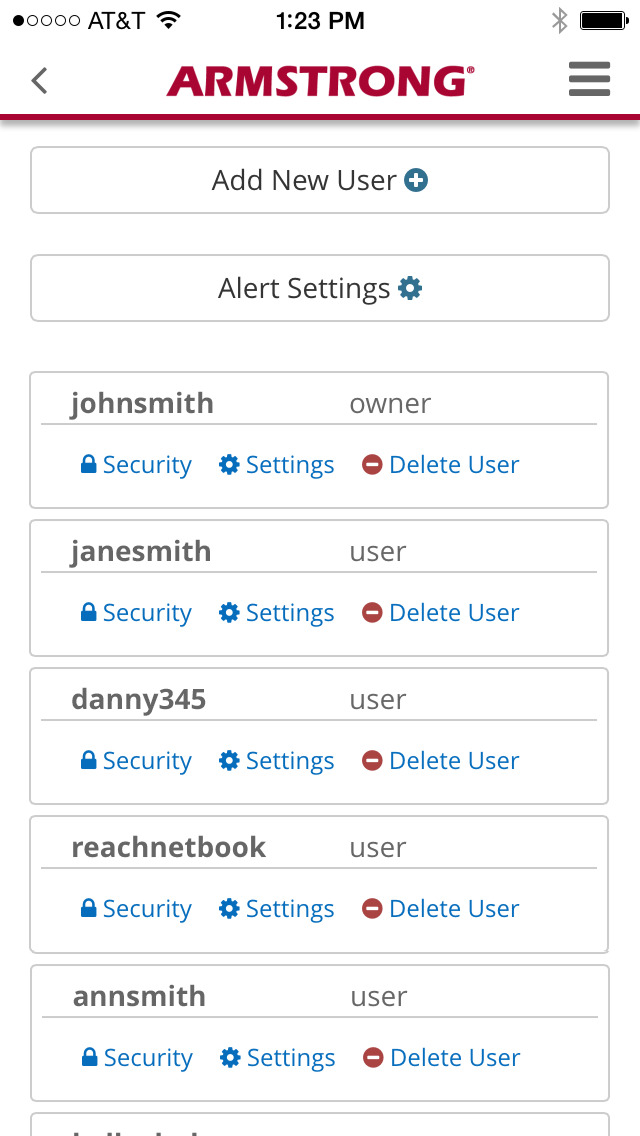
Task: Open Settings for johnsmith
Action: coord(289,465)
